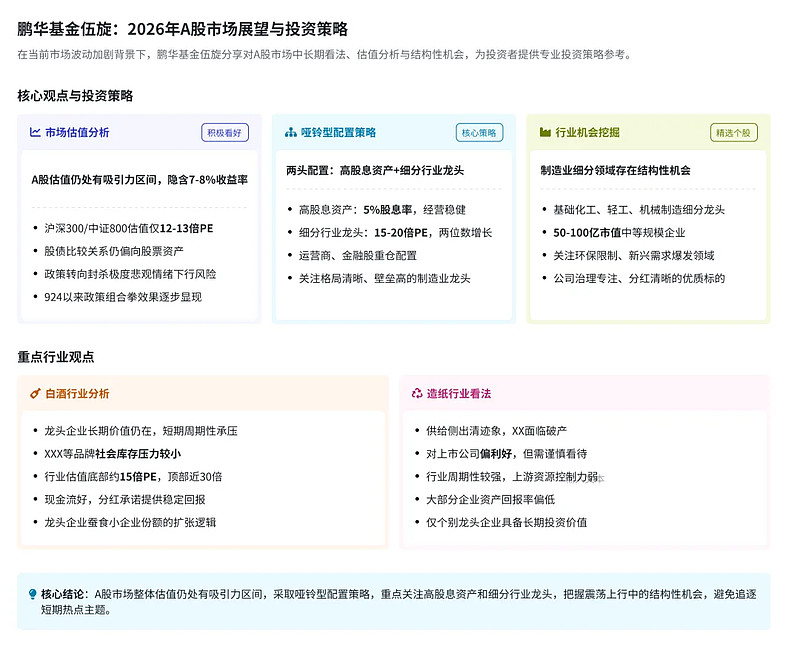Click '基础化工、轻工、机械制造细分龙头' bullet

click(x=639, y=210)
